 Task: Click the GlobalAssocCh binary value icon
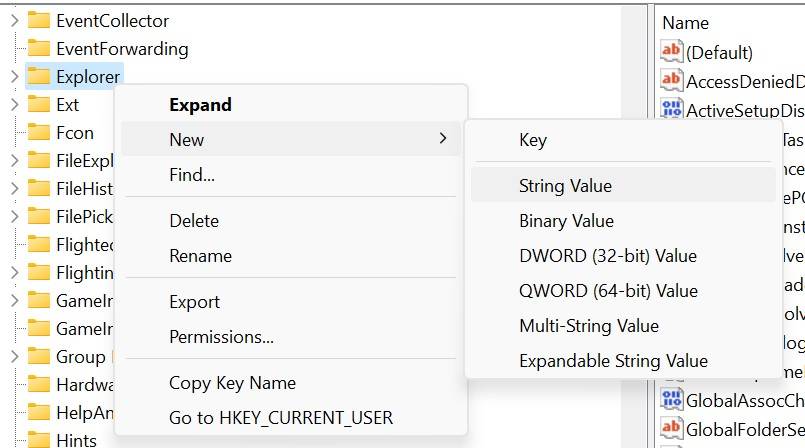672,400
